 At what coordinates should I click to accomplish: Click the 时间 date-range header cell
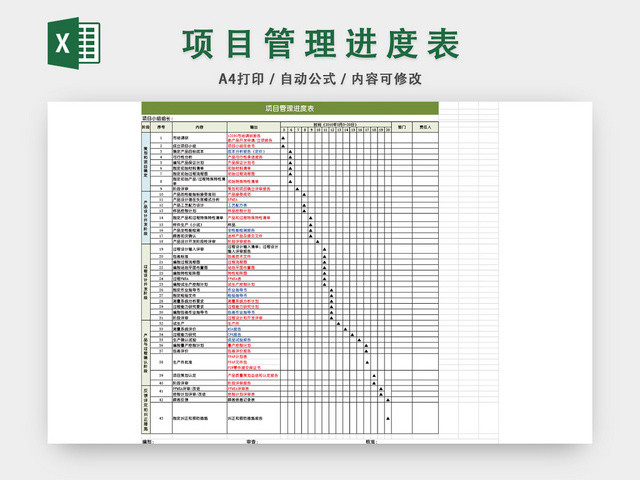(336, 124)
